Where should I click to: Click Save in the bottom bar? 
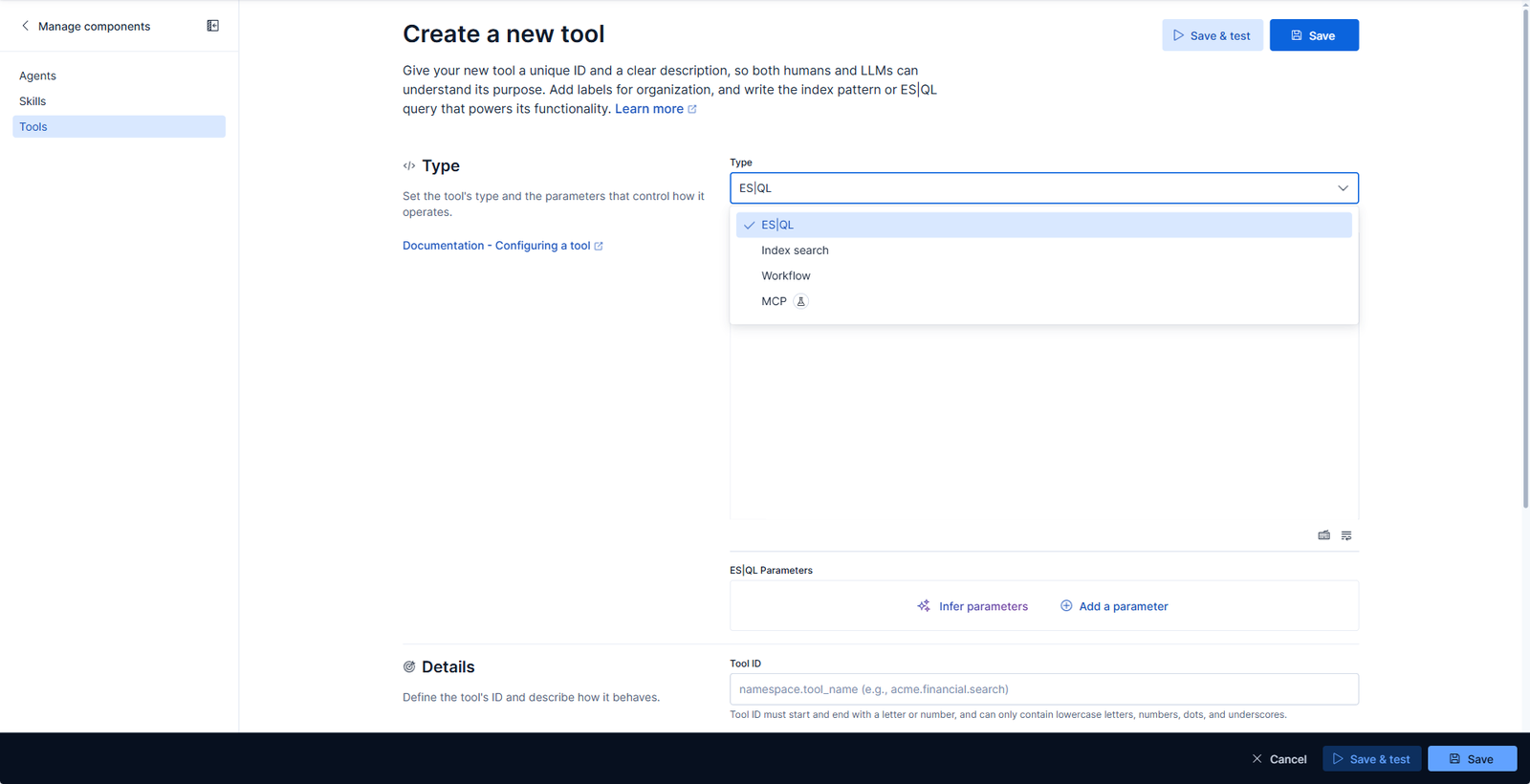[1473, 759]
